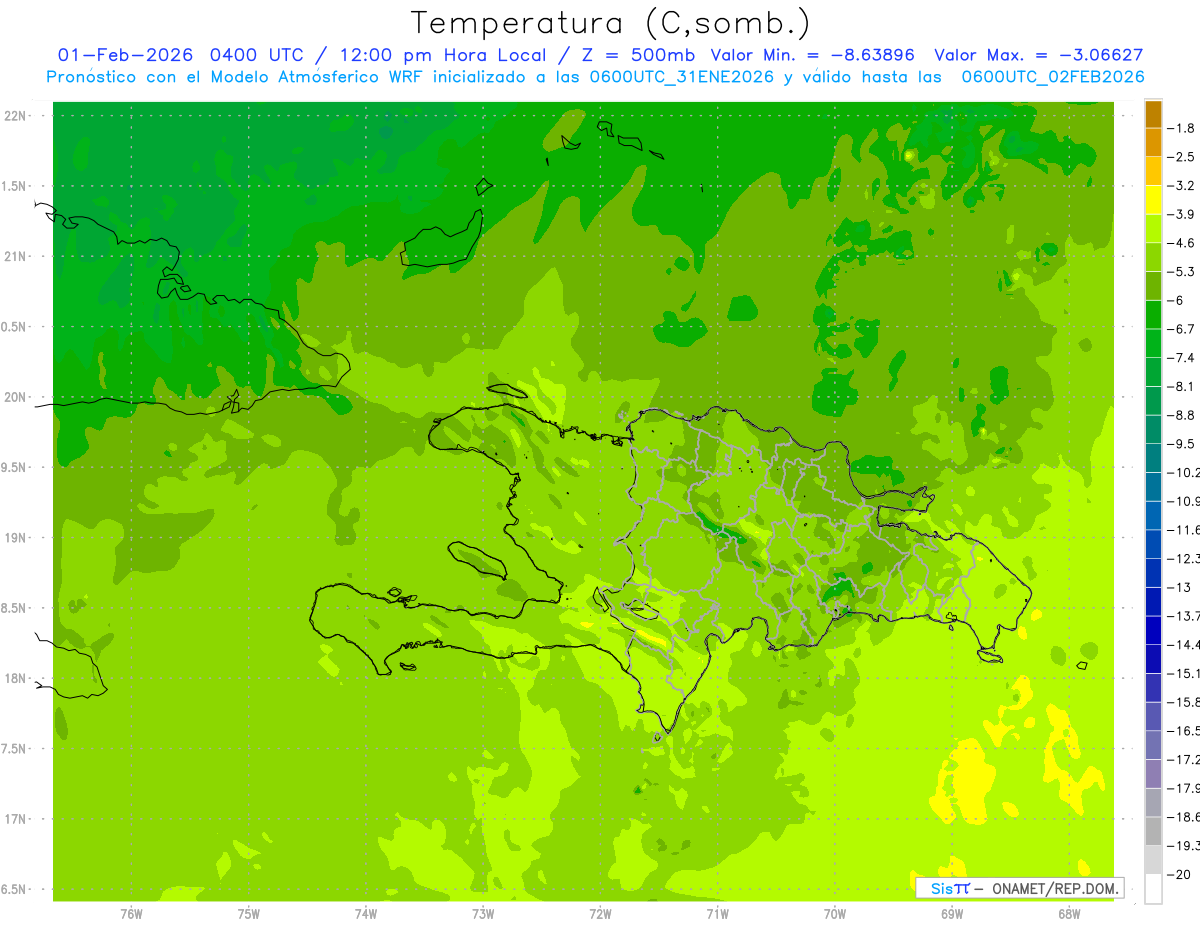Click the colorbar label "-8.1"

pyautogui.click(x=1182, y=386)
